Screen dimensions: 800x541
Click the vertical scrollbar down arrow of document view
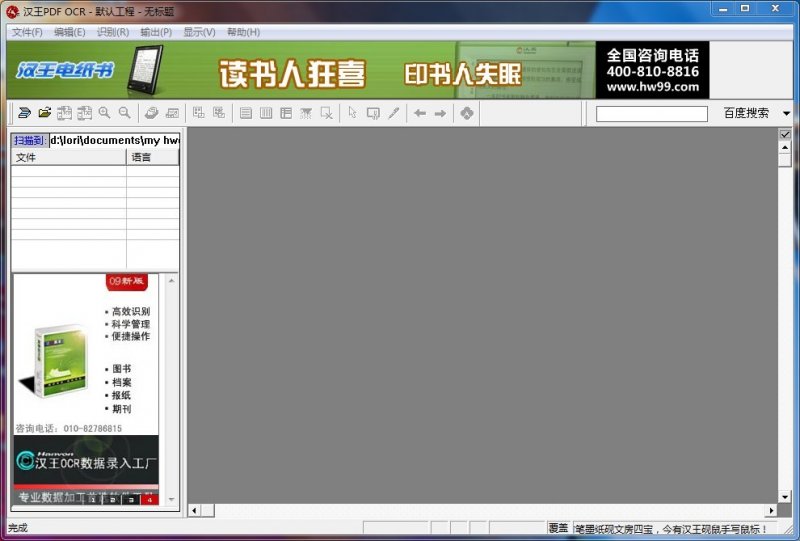[x=785, y=497]
